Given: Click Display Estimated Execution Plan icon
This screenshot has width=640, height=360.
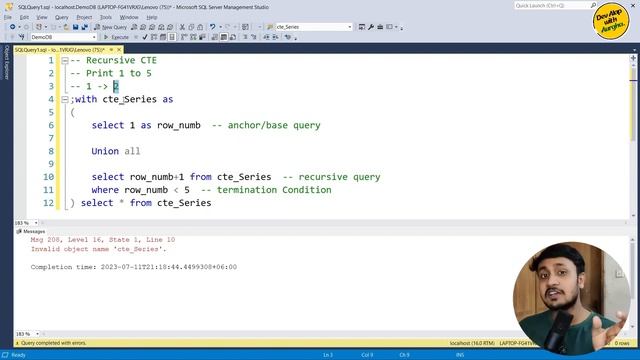Looking at the screenshot, I should [x=154, y=37].
